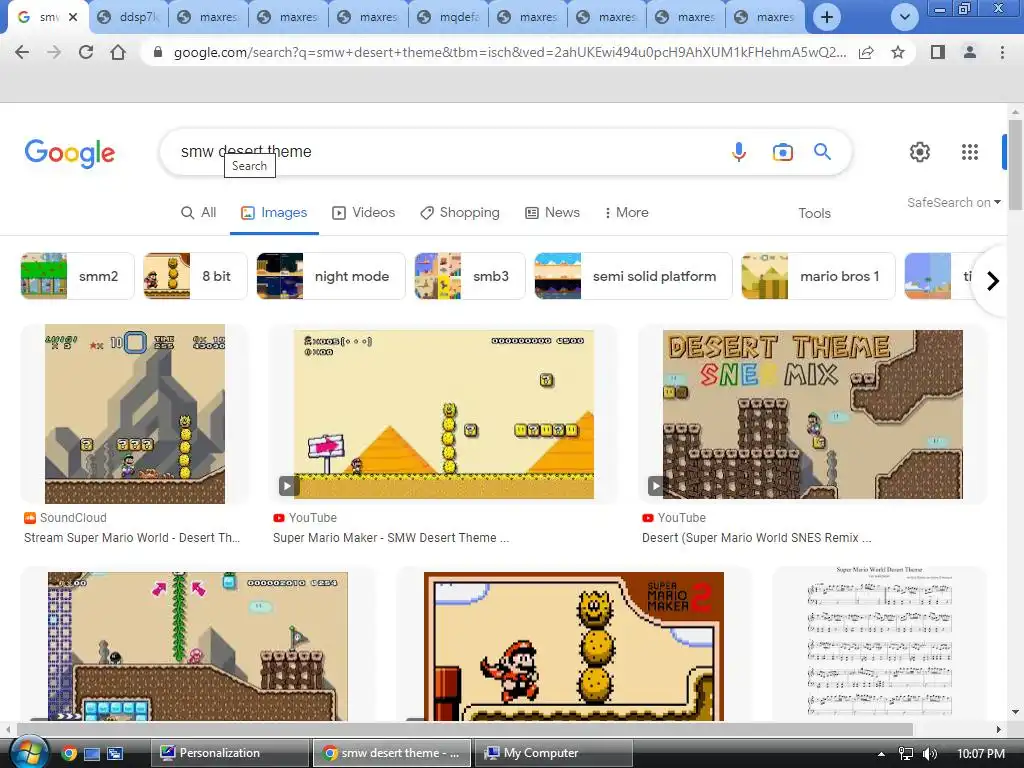Click the search query text field
The width and height of the screenshot is (1024, 768).
[451, 152]
